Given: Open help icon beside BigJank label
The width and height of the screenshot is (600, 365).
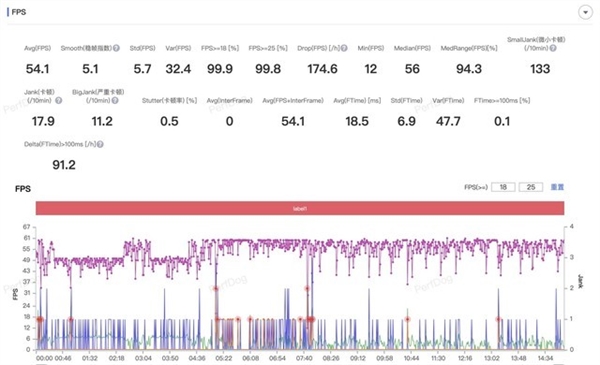Looking at the screenshot, I should tap(115, 101).
